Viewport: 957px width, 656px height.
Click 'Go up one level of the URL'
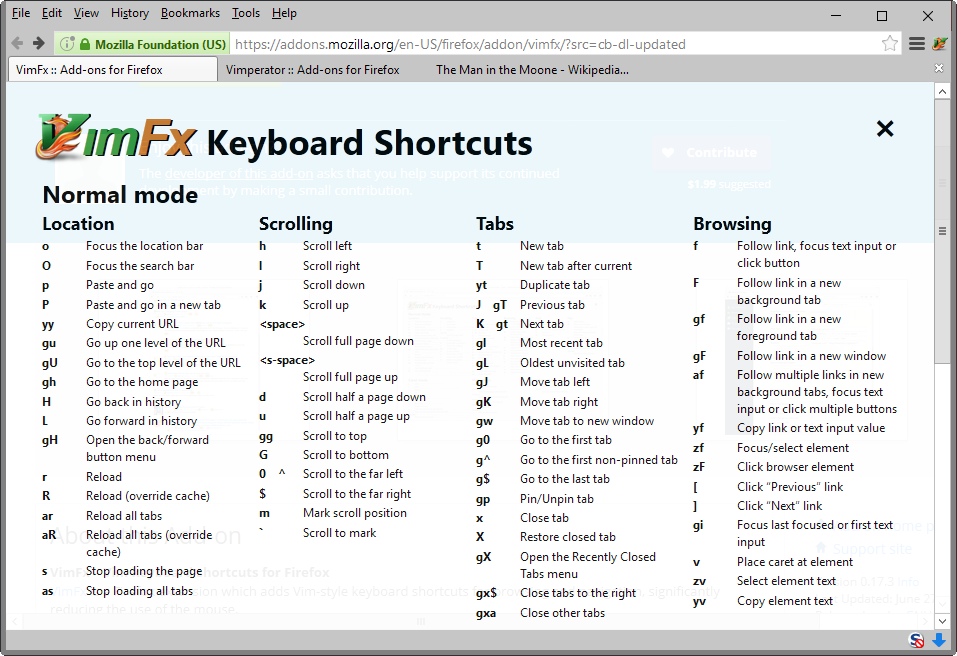[x=156, y=343]
